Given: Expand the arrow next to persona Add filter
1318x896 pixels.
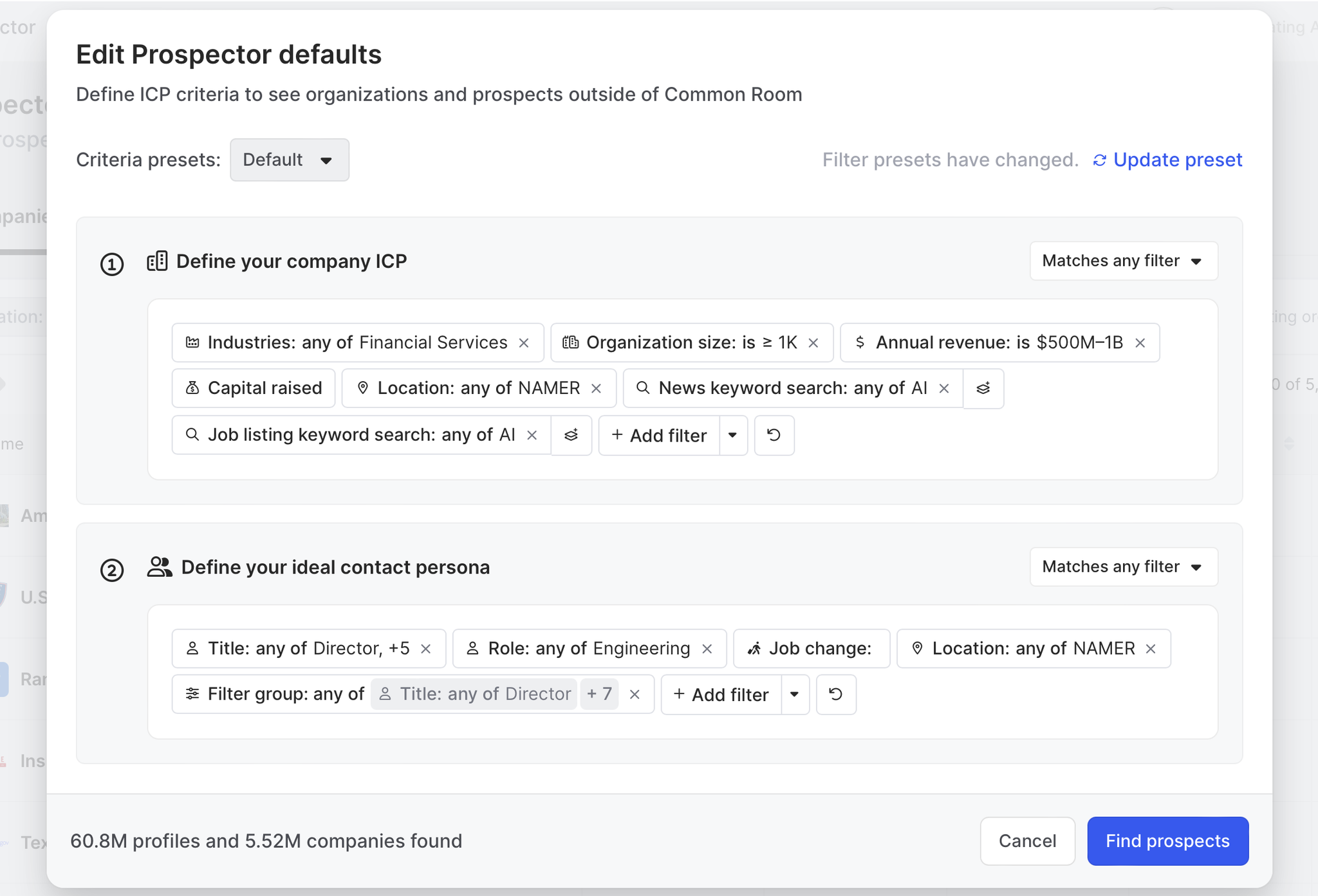Looking at the screenshot, I should click(x=795, y=695).
